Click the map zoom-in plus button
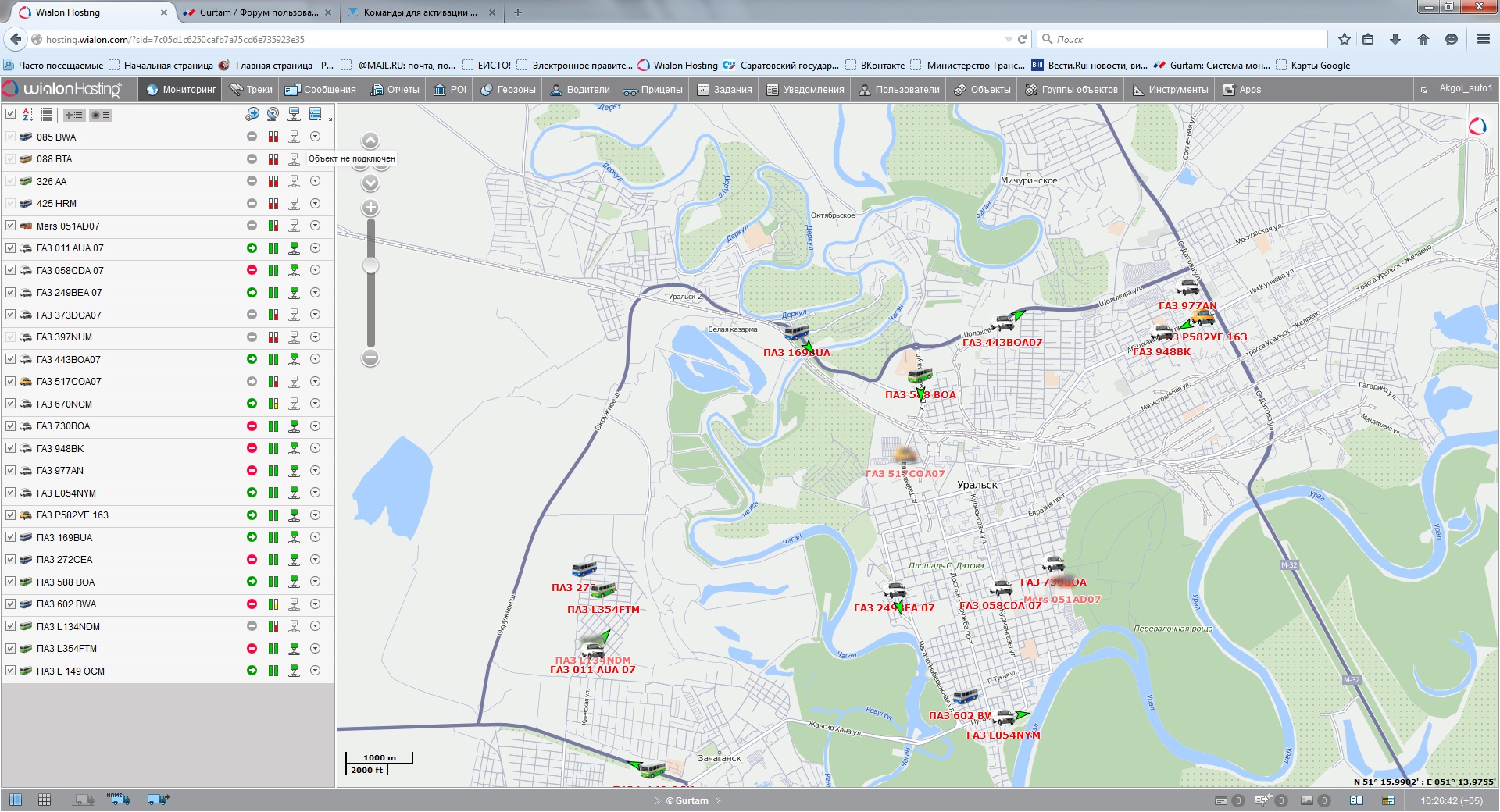The height and width of the screenshot is (812, 1500). click(370, 208)
